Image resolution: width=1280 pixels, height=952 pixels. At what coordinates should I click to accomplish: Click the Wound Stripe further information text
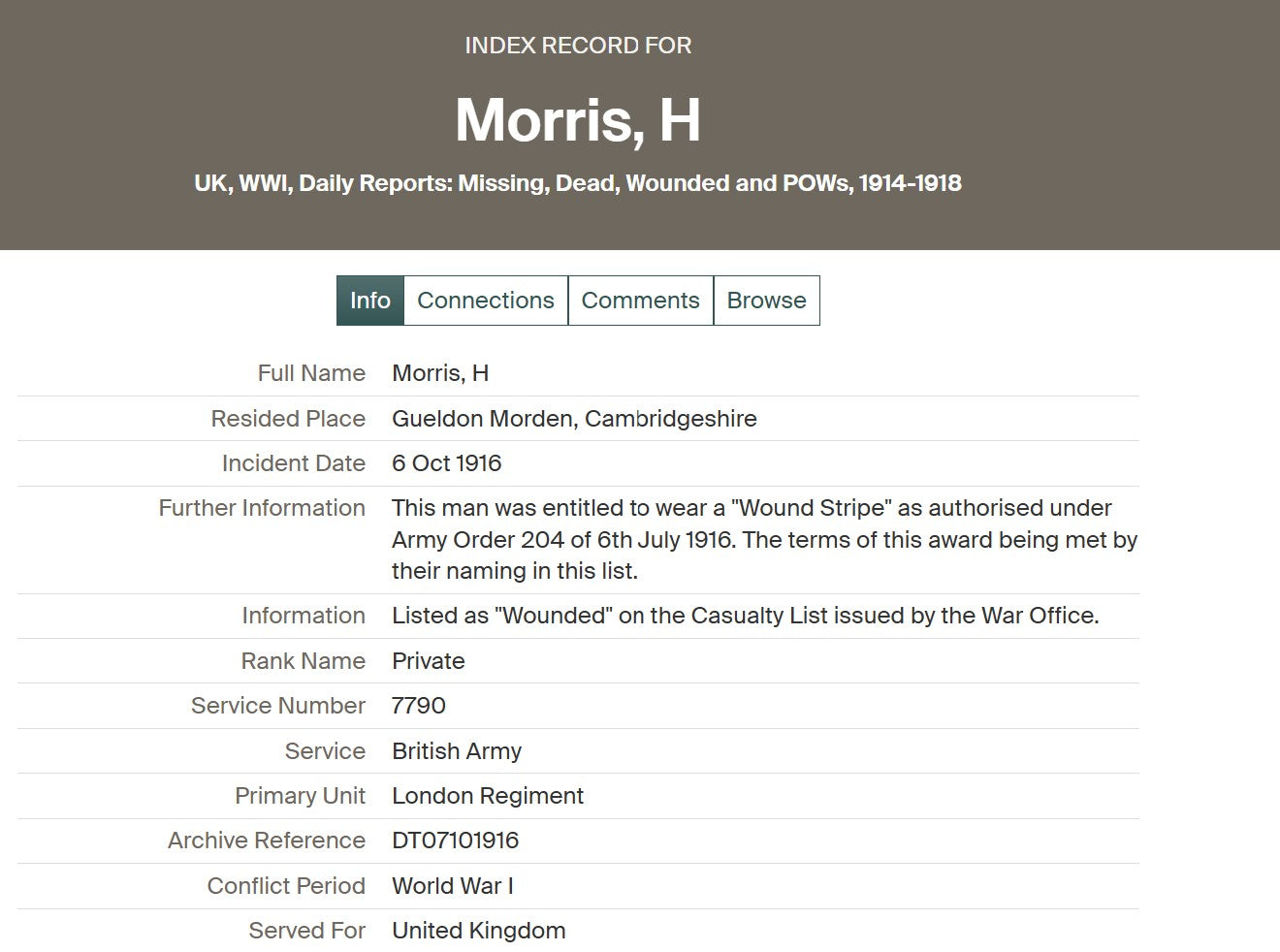coord(764,539)
